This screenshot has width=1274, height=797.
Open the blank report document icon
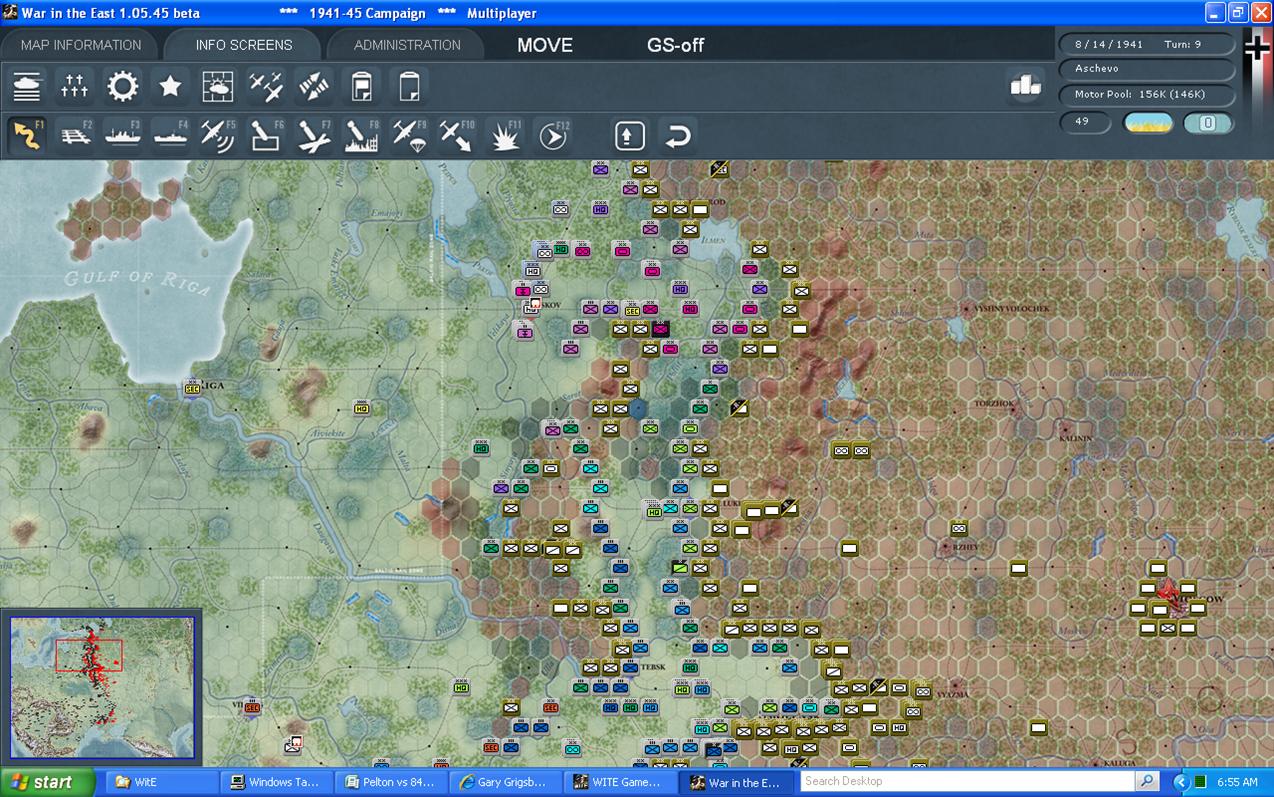pos(409,87)
